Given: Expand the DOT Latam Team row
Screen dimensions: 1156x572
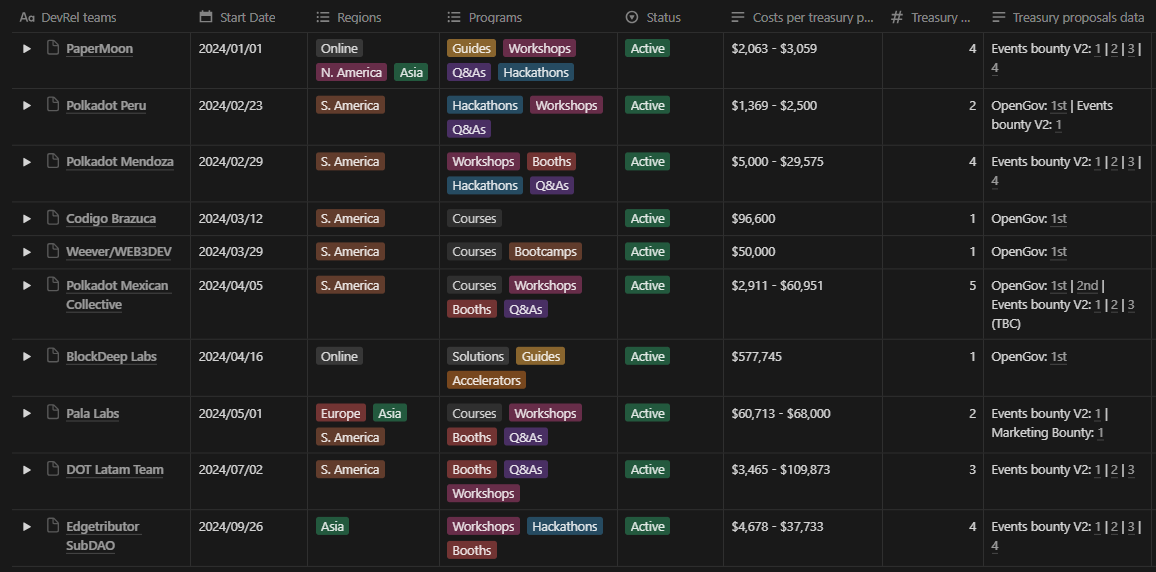Looking at the screenshot, I should 27,470.
